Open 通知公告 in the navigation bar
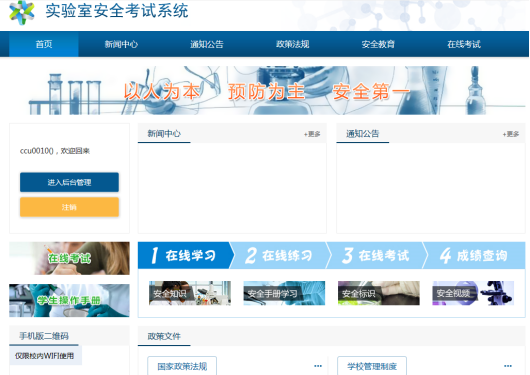Screen dimensions: 530x375 click(x=207, y=44)
